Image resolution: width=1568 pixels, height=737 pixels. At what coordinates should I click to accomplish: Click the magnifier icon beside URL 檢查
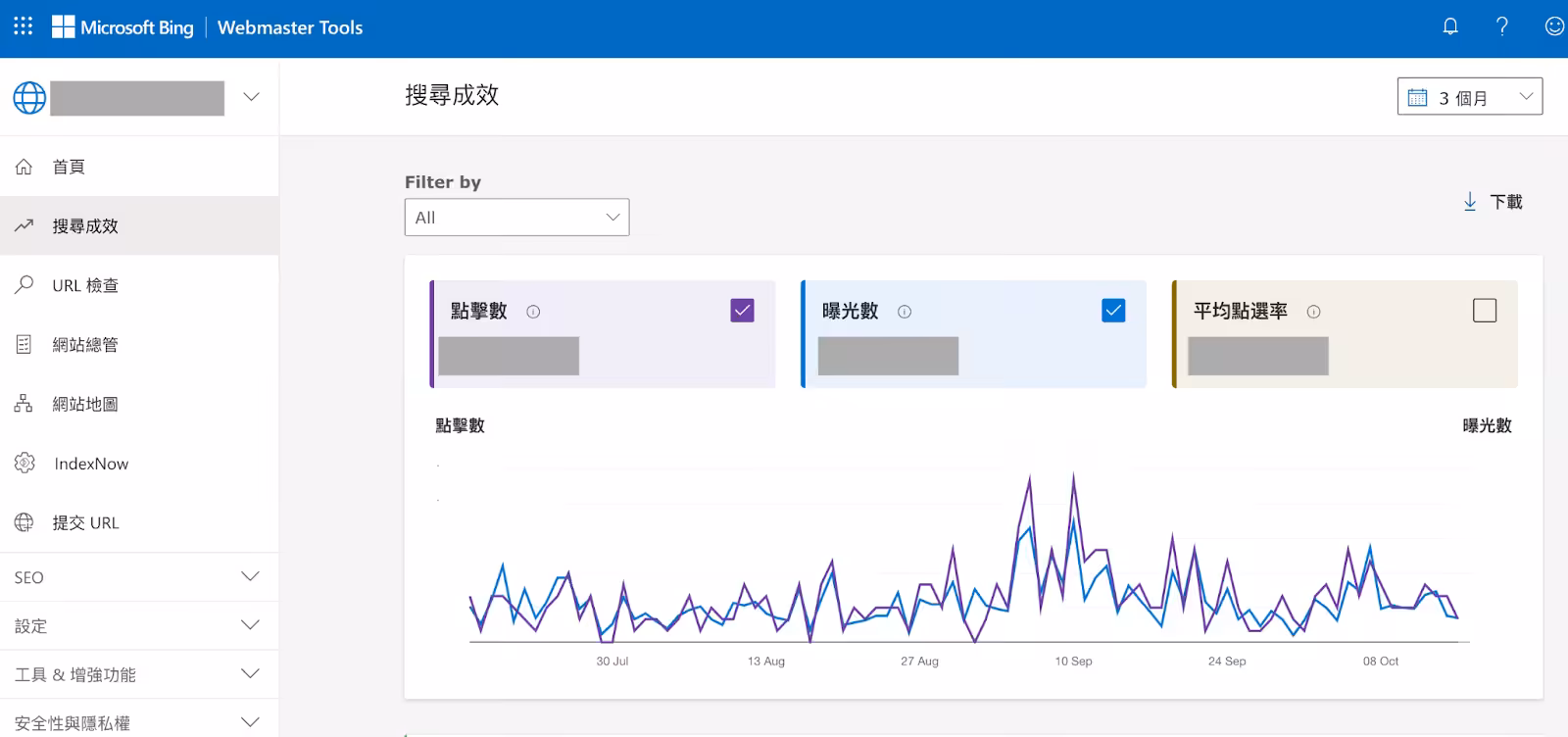point(24,285)
